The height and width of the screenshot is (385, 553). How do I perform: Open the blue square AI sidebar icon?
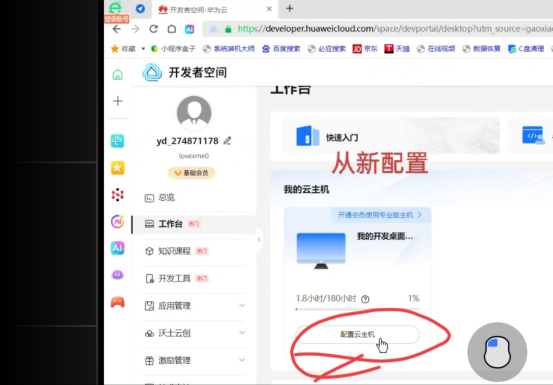pos(117,248)
